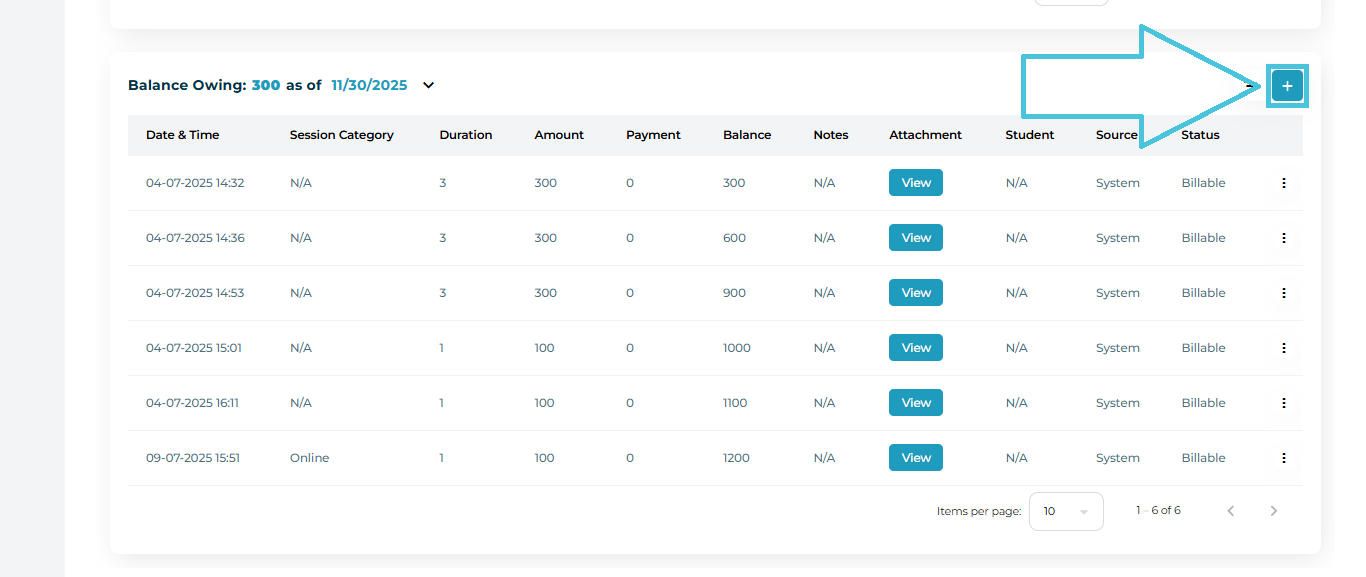Open three-dot menu for 04-07-2025 16:11 row

tap(1284, 403)
